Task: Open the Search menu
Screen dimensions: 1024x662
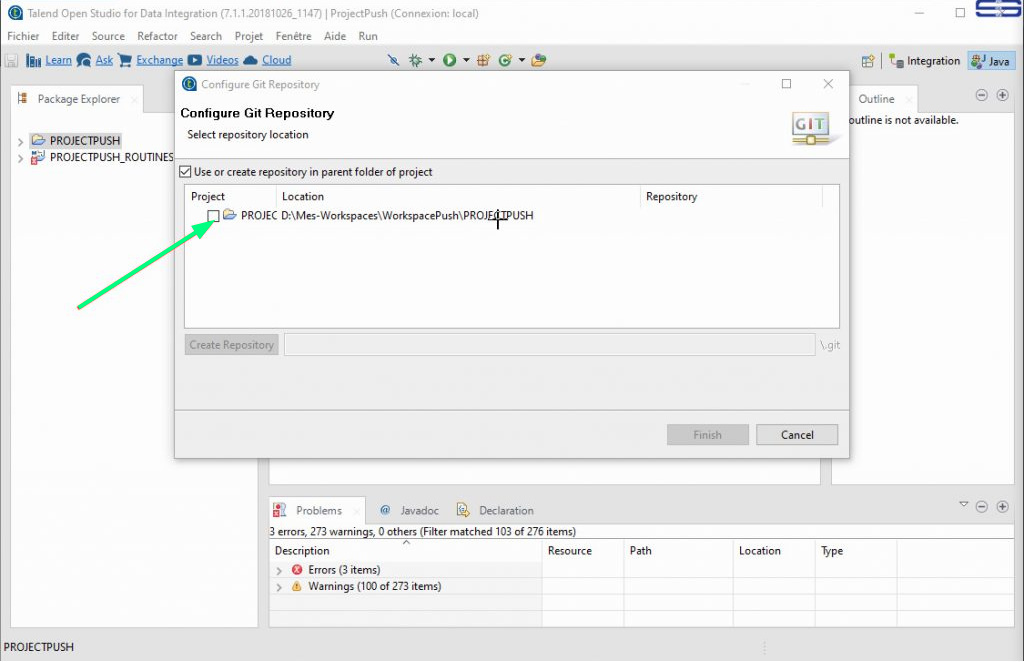Action: [x=206, y=36]
